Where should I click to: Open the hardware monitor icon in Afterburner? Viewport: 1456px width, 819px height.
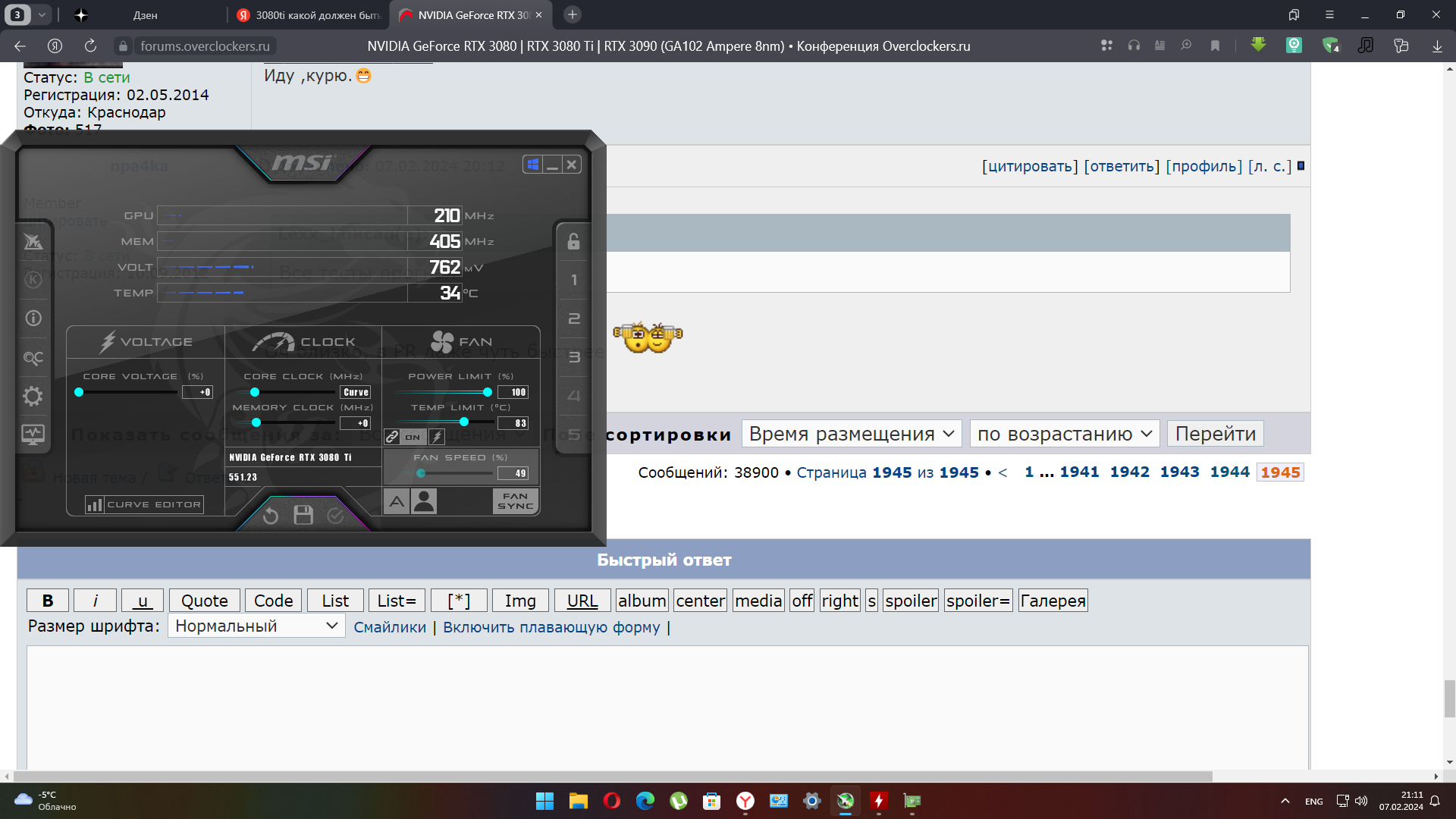pos(33,435)
